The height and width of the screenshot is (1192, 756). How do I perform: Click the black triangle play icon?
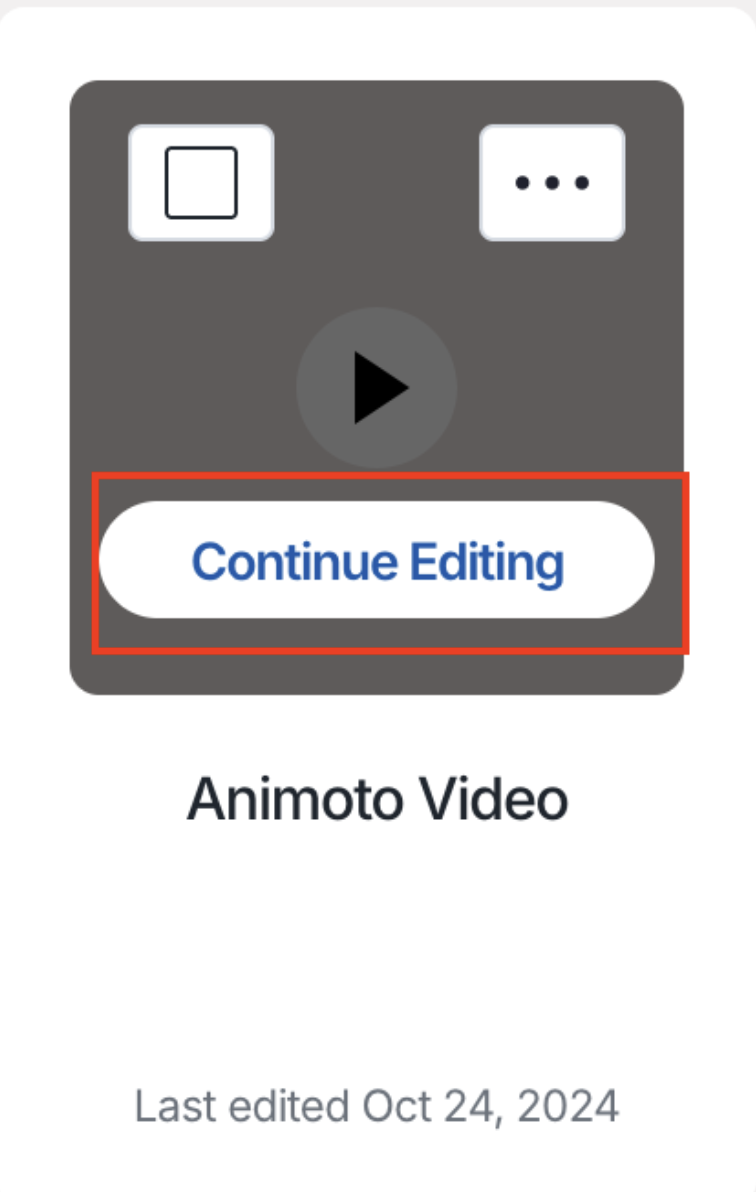tap(380, 387)
